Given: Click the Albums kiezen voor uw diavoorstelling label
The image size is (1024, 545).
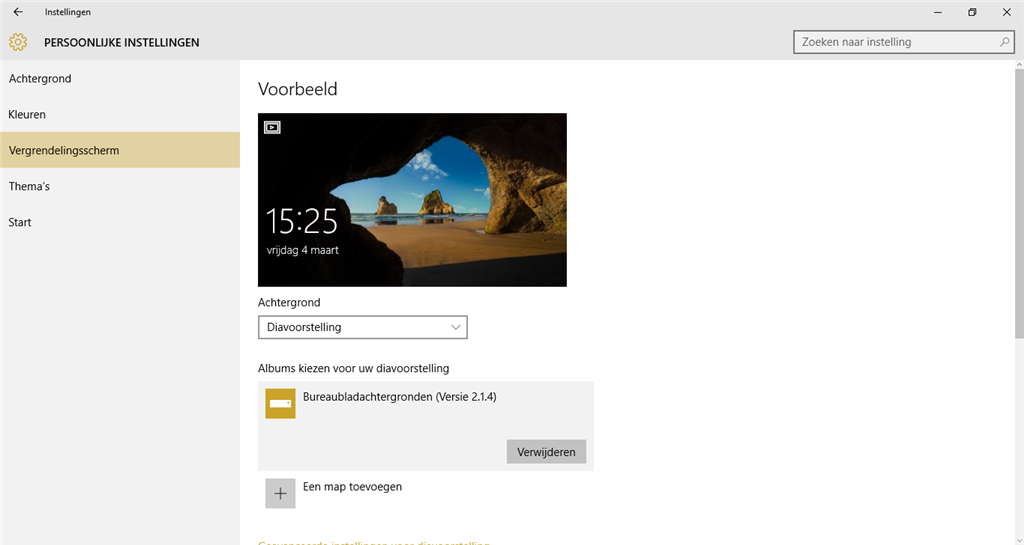Looking at the screenshot, I should coord(353,368).
